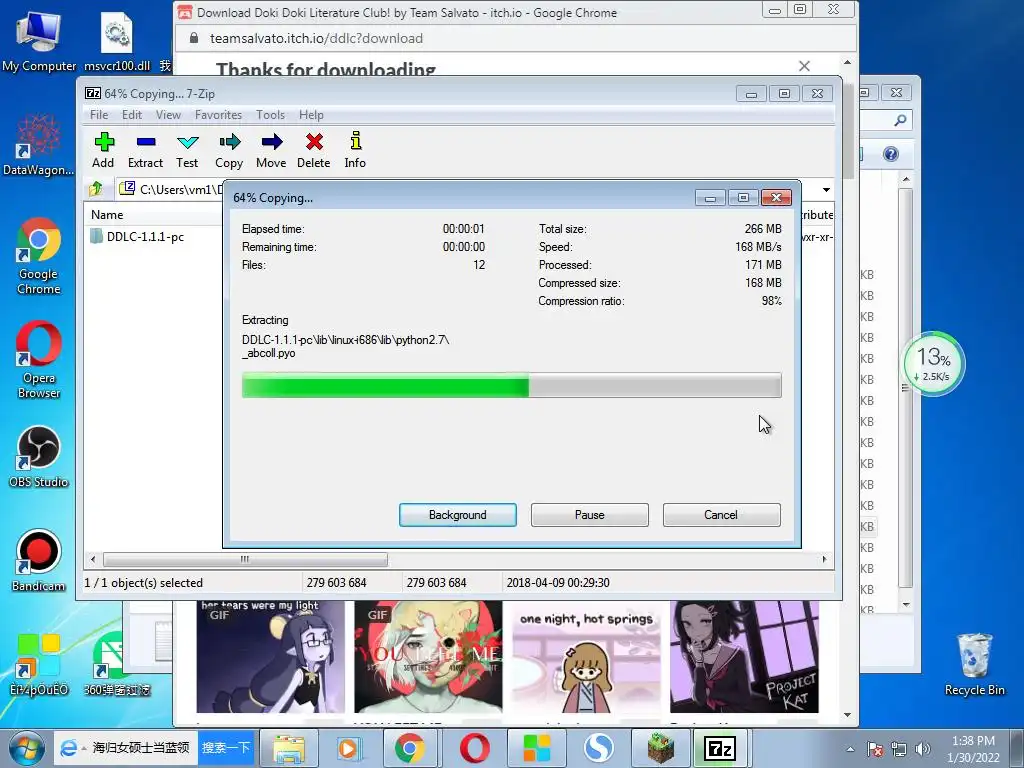The height and width of the screenshot is (768, 1024).
Task: Click the Chrome padlock site info icon
Action: pos(194,39)
